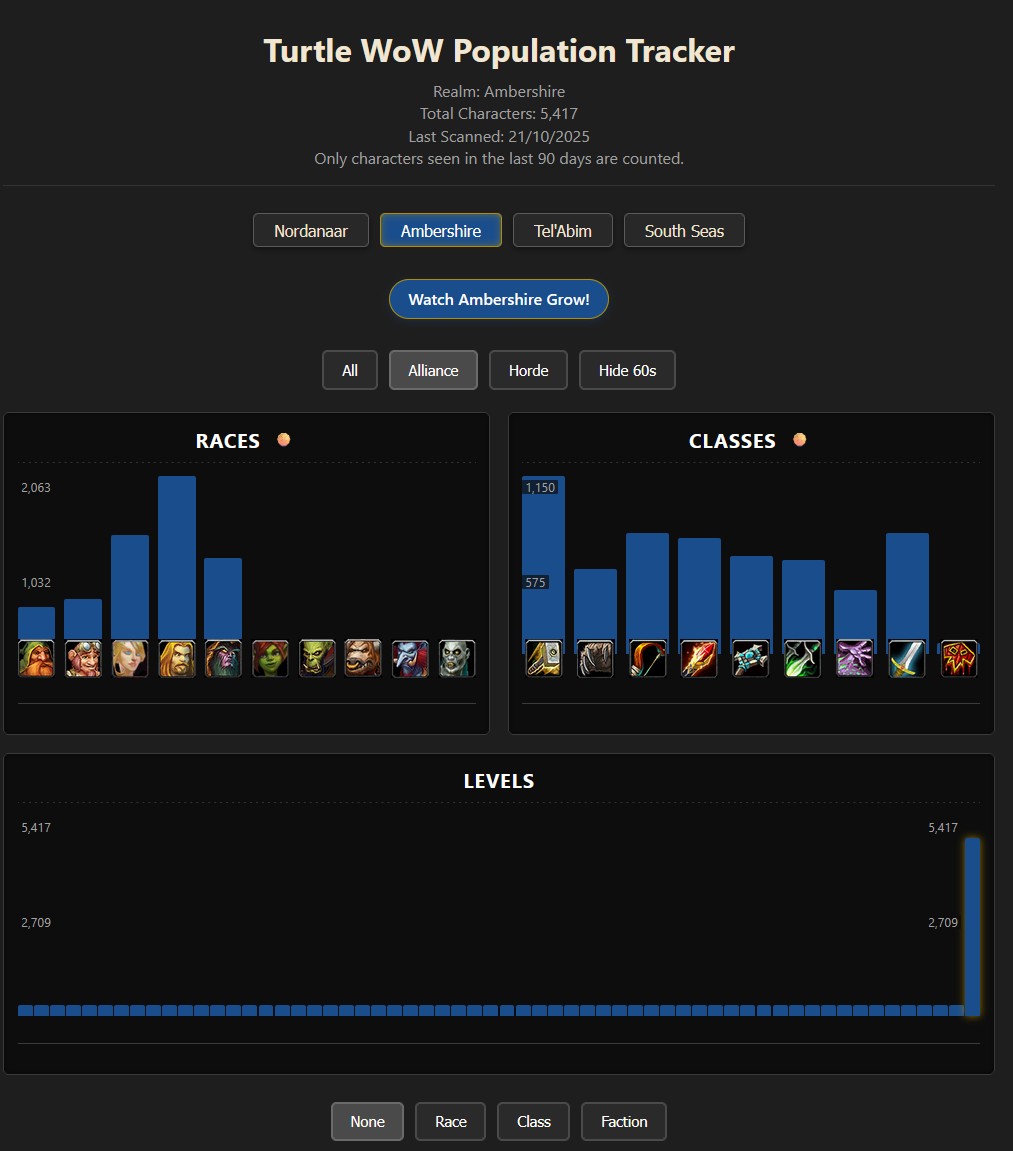This screenshot has height=1151, width=1013.
Task: Click the Hunter bow class icon
Action: 647,658
